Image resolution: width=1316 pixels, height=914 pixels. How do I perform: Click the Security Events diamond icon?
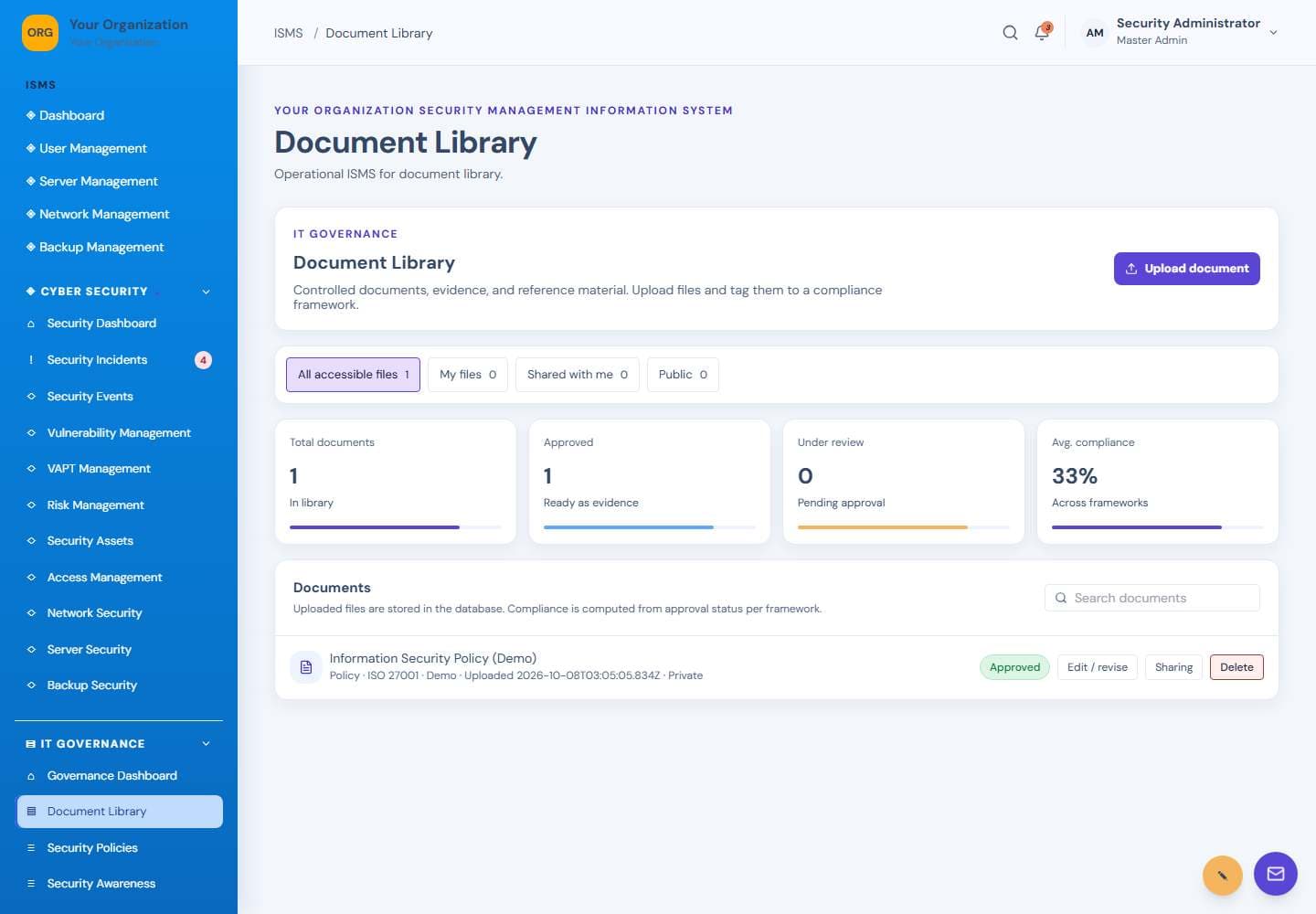click(x=31, y=397)
